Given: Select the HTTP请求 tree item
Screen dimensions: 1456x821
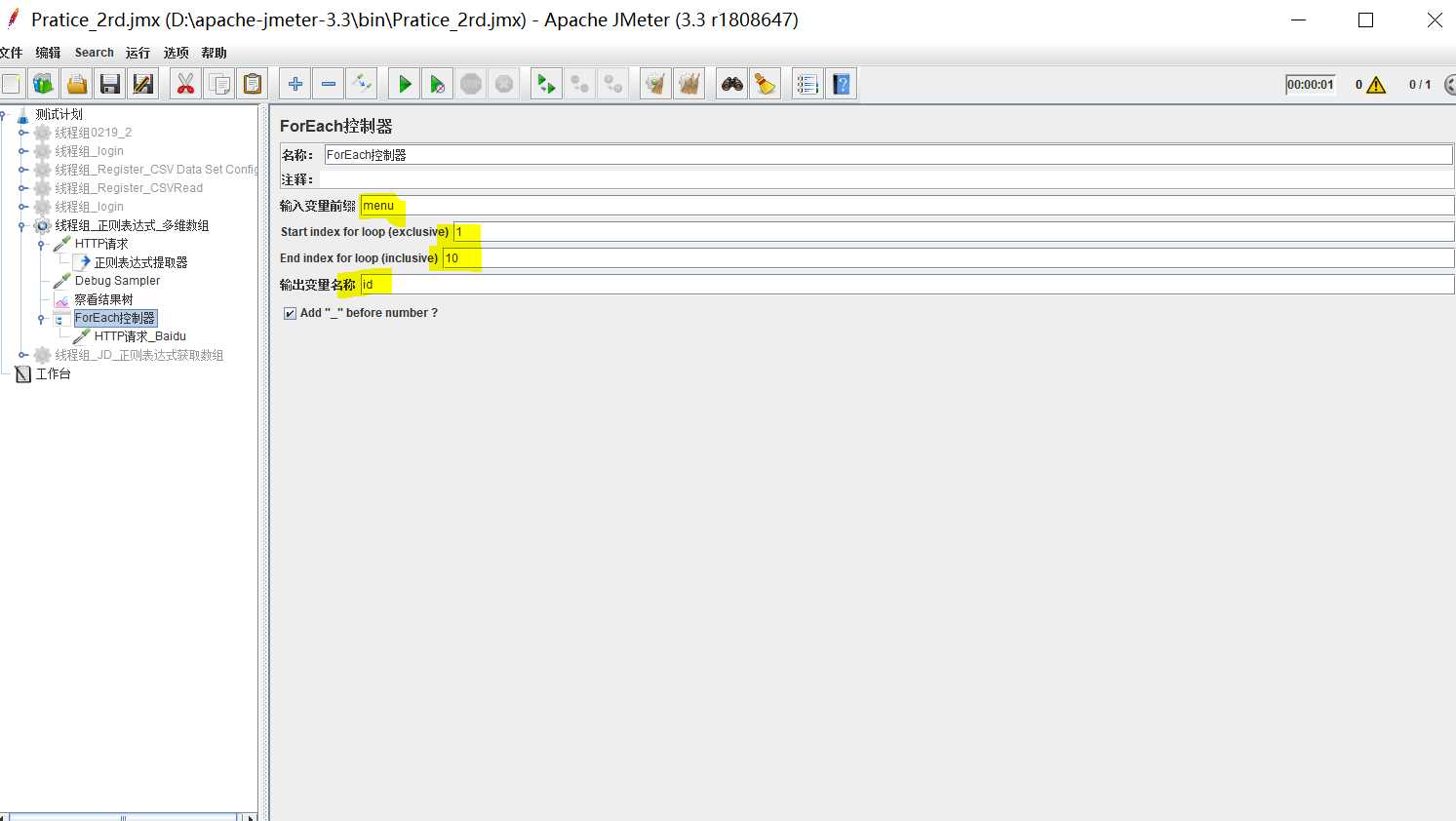Looking at the screenshot, I should click(x=101, y=244).
